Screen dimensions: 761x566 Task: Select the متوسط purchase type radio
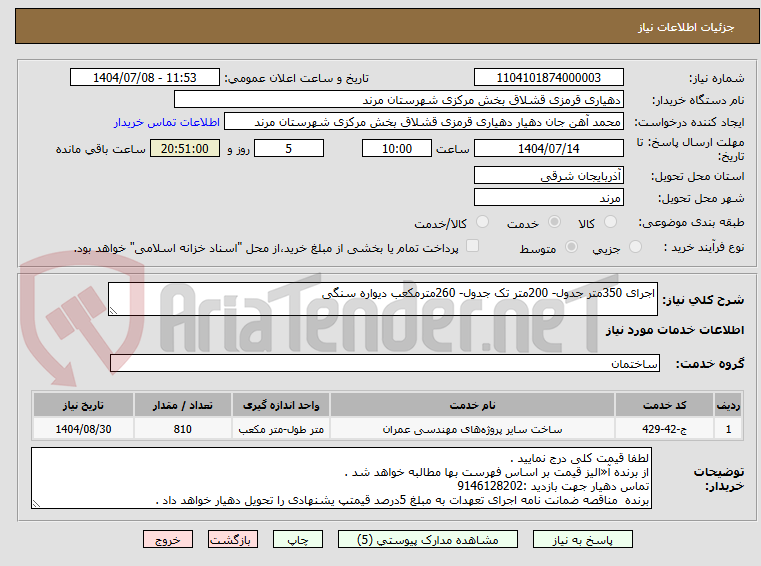click(x=572, y=247)
